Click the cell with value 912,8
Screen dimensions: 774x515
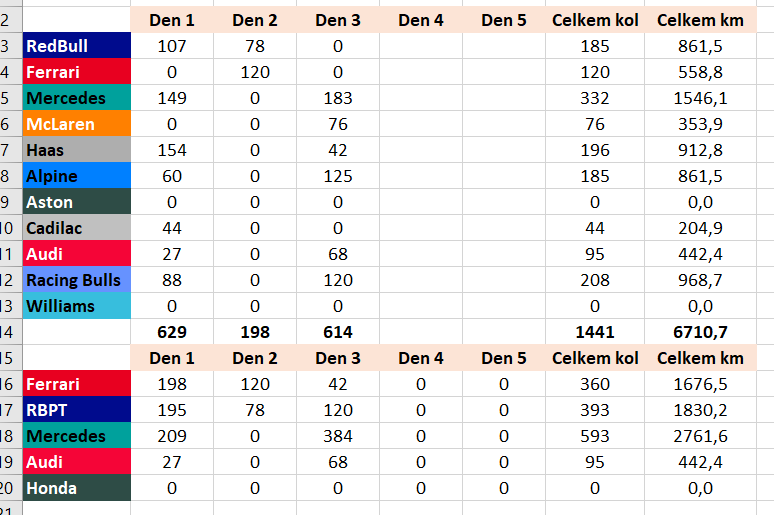coord(692,150)
